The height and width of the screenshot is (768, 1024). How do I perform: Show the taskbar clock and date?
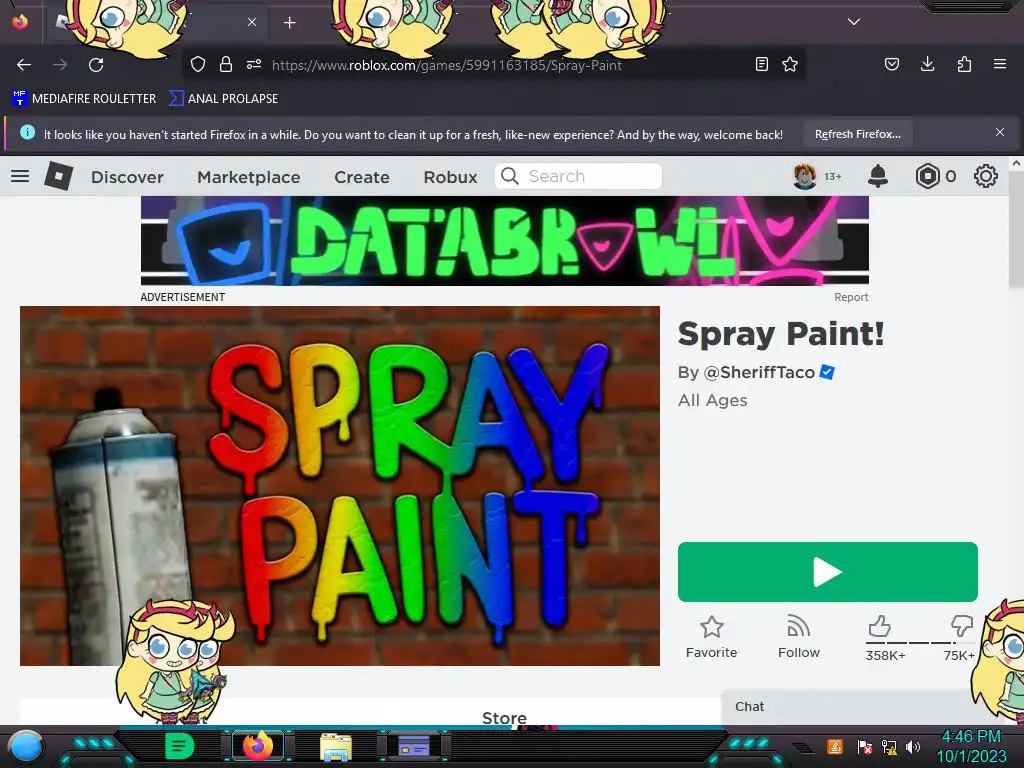pos(971,746)
